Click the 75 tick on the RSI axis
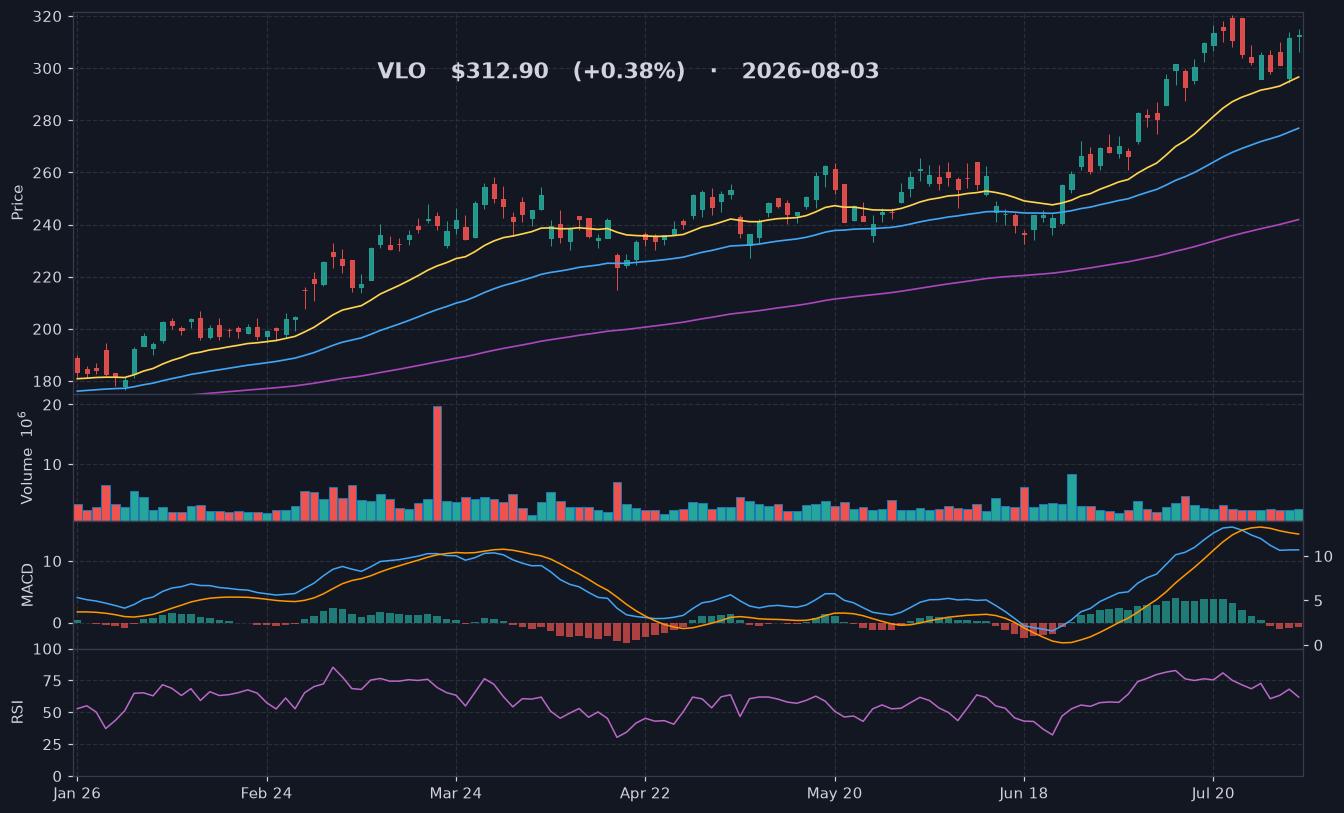 (54, 681)
